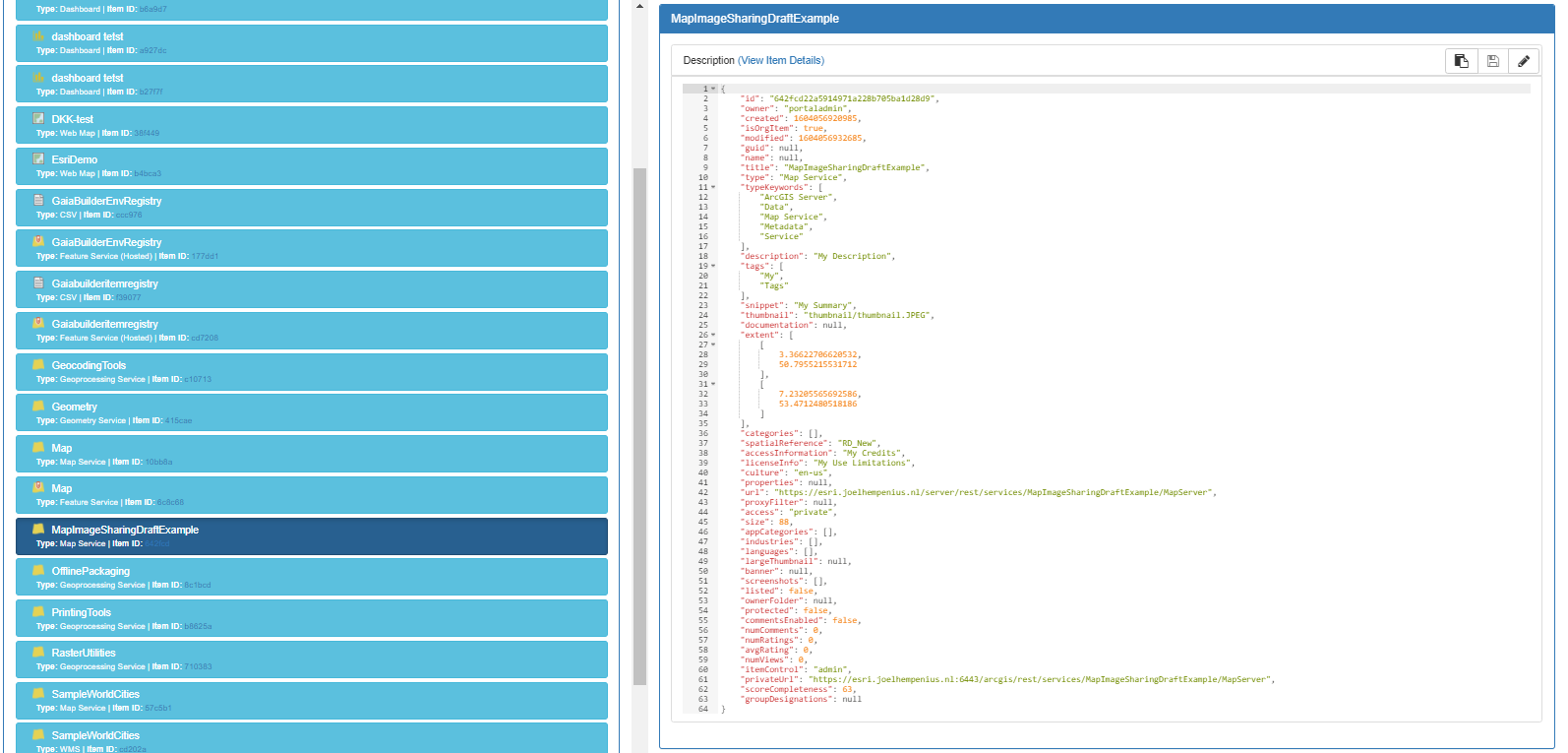Click the icon of selected MapImageSharingDraftExample
Screen dimensions: 1568x753
tap(38, 529)
